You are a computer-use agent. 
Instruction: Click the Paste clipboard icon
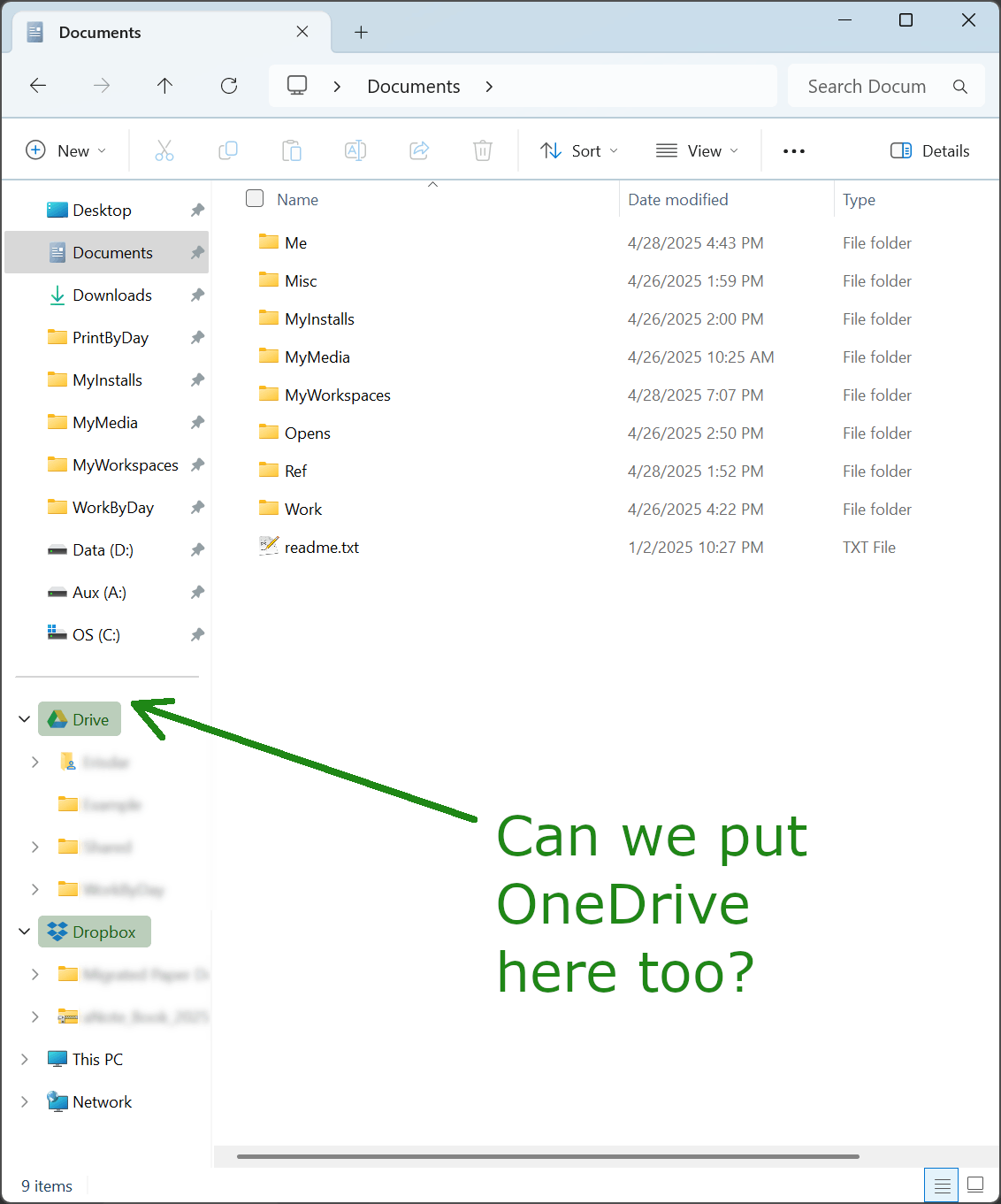pyautogui.click(x=292, y=150)
